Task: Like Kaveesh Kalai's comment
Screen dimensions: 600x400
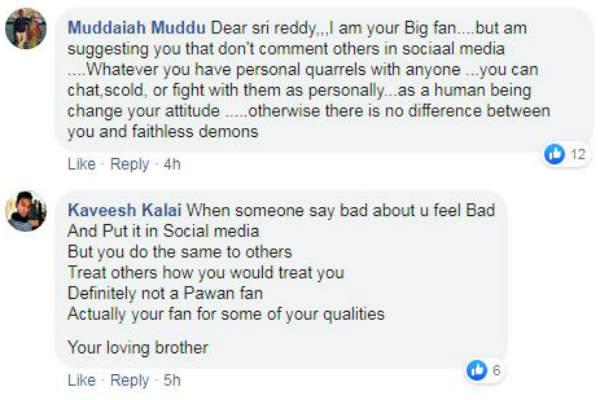Action: pyautogui.click(x=81, y=380)
